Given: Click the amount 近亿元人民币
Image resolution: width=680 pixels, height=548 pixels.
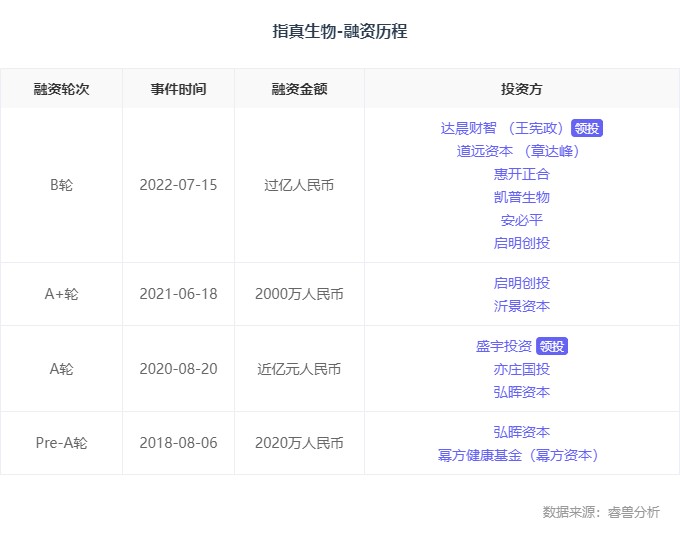Looking at the screenshot, I should (x=299, y=369).
